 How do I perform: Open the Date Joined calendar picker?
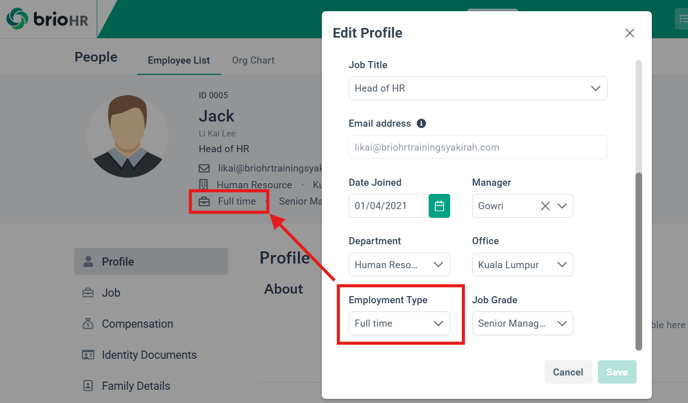click(x=439, y=206)
